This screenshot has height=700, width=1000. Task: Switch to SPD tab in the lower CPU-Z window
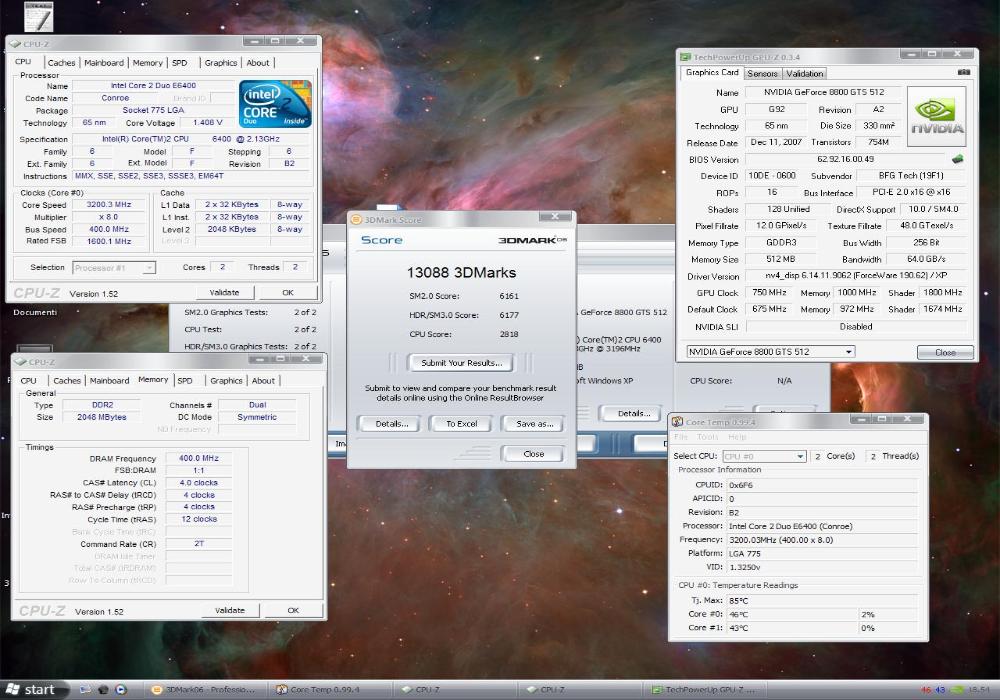(x=185, y=381)
